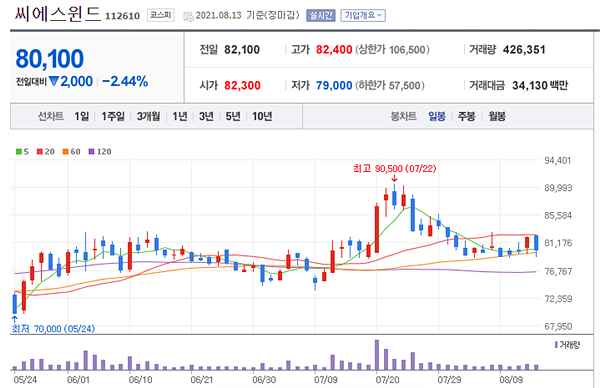Click the 실시간 button
The height and width of the screenshot is (388, 600).
point(321,15)
